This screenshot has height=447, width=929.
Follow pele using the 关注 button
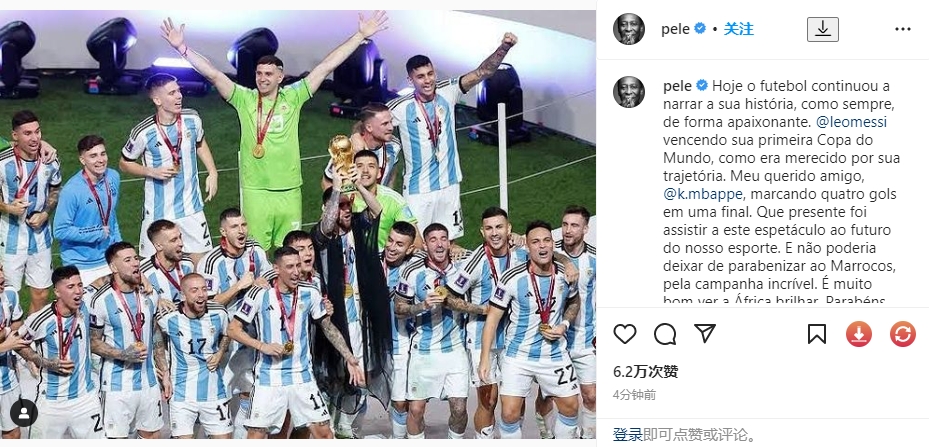pyautogui.click(x=738, y=28)
